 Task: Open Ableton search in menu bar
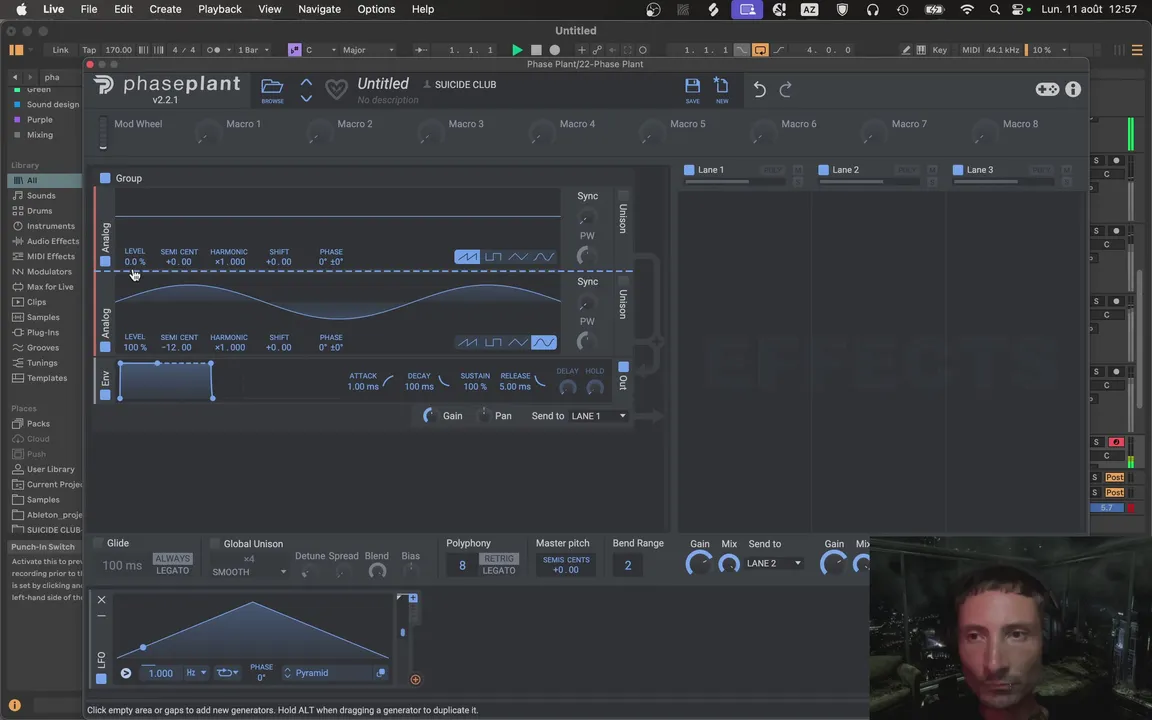pos(994,10)
